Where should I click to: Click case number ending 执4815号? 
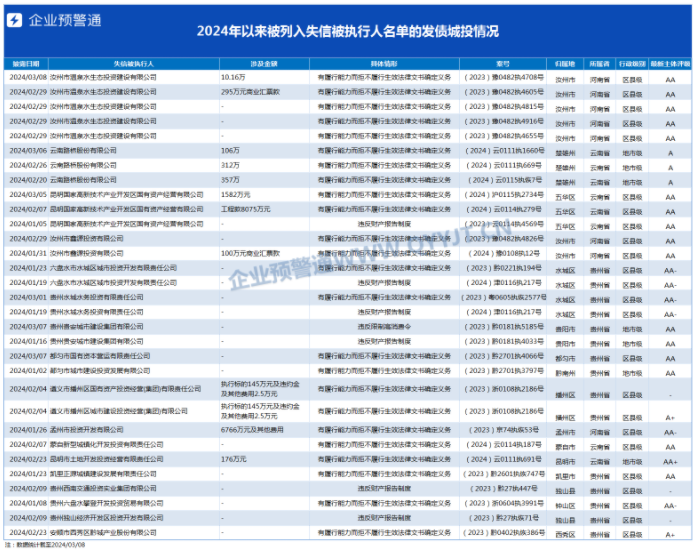click(503, 107)
